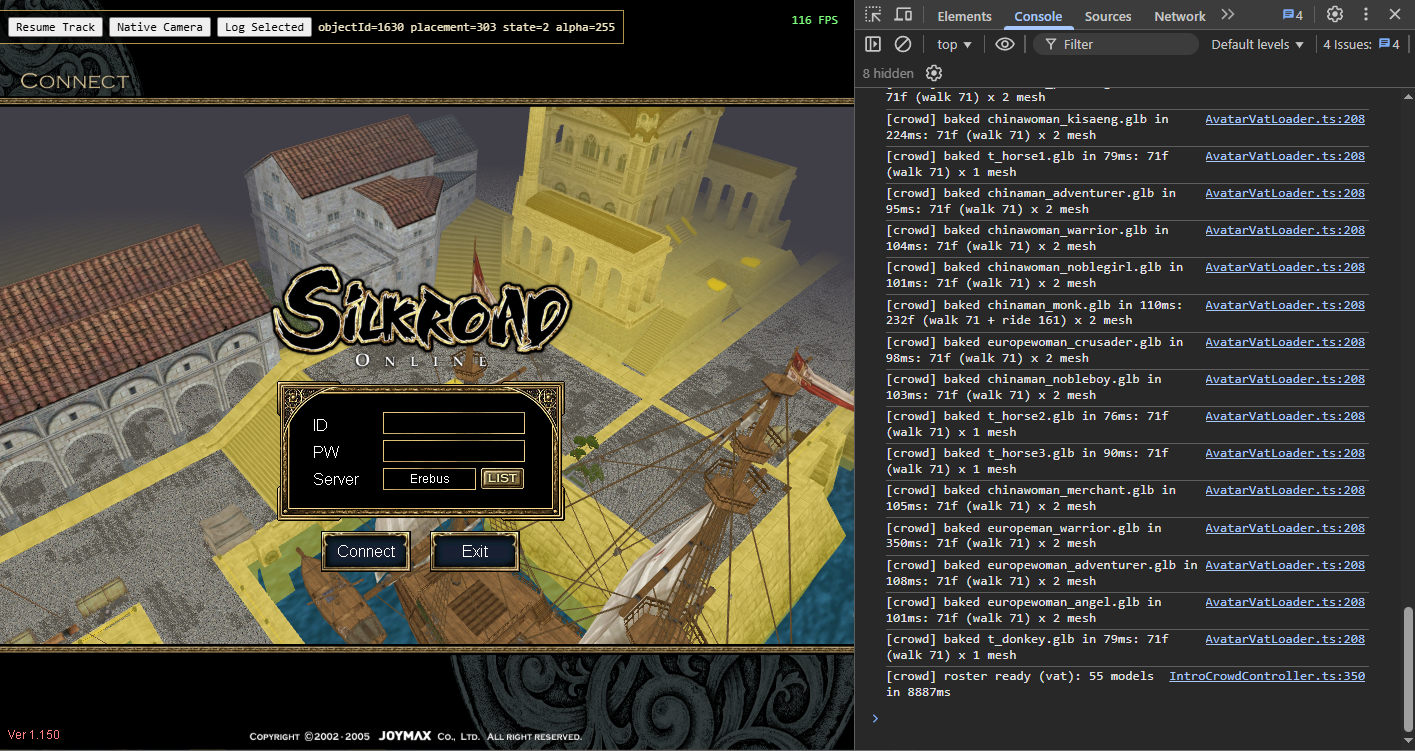The height and width of the screenshot is (751, 1415).
Task: Select the Erebus server field
Action: point(430,479)
